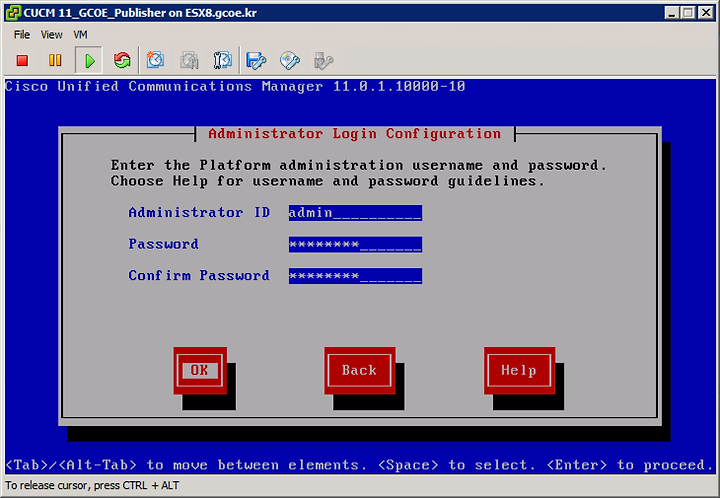Open the Snapshot Manager icon
Image resolution: width=720 pixels, height=498 pixels.
tap(223, 60)
